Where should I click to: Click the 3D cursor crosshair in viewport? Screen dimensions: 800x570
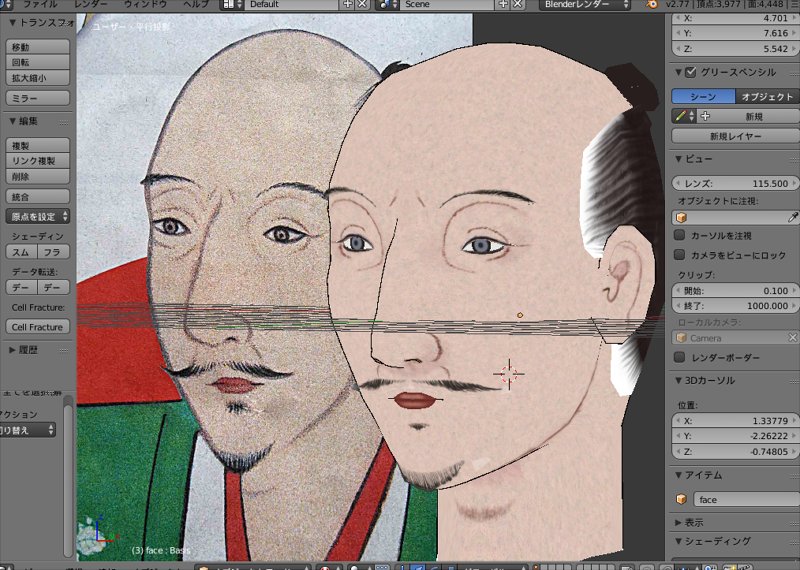coord(509,374)
